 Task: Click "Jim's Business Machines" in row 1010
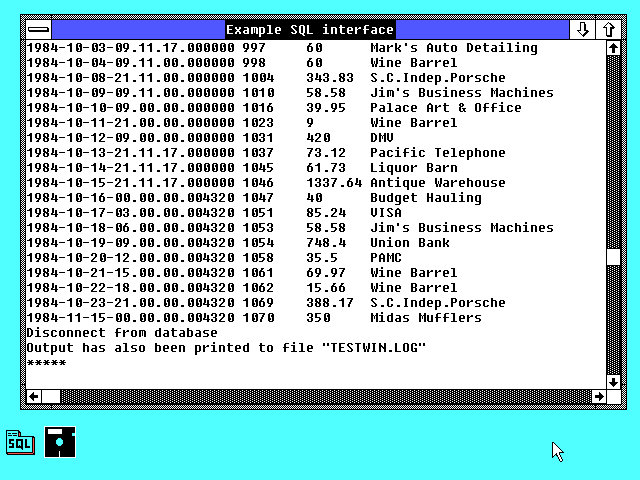pos(462,93)
